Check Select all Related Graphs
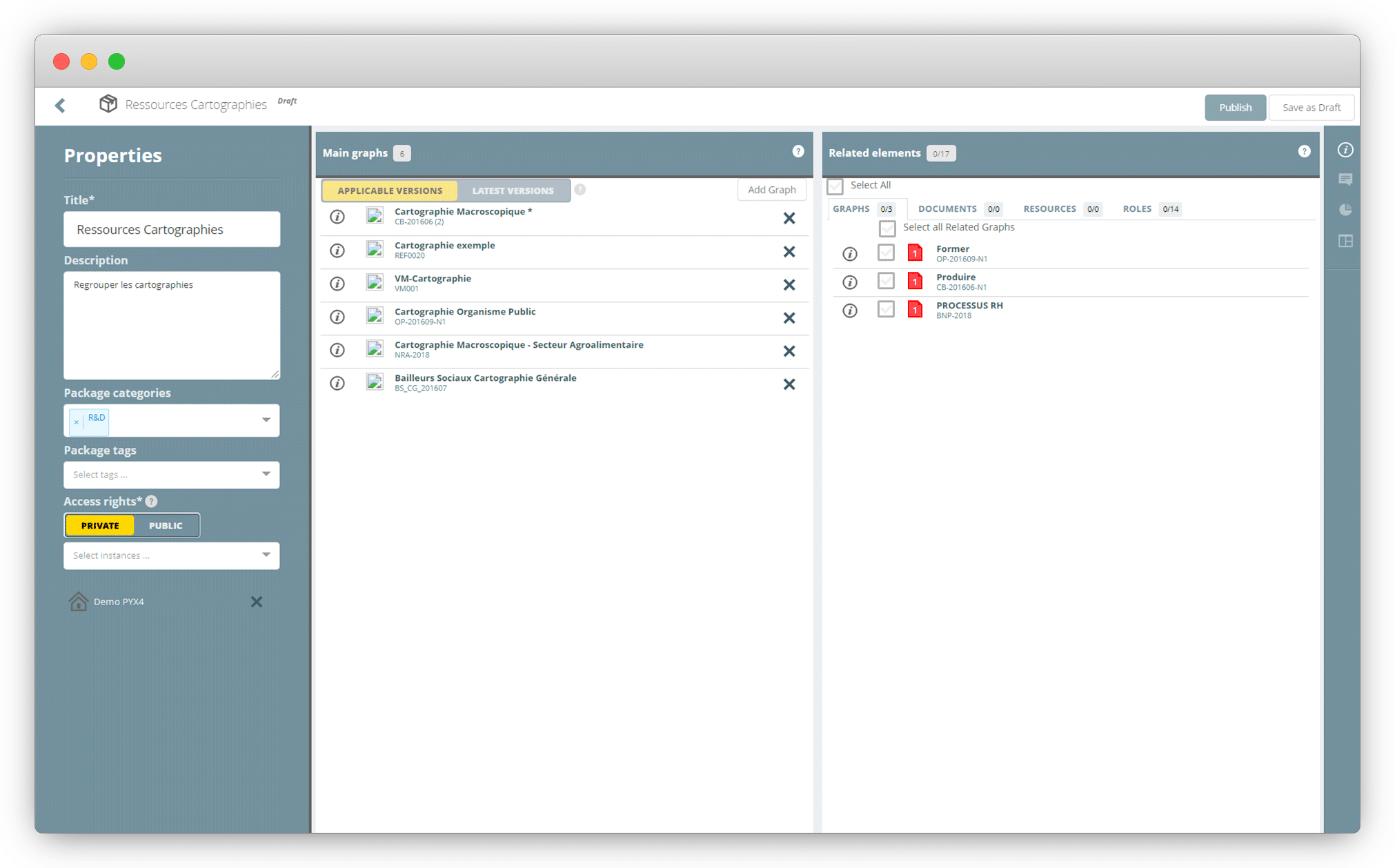This screenshot has width=1395, height=868. (x=887, y=228)
